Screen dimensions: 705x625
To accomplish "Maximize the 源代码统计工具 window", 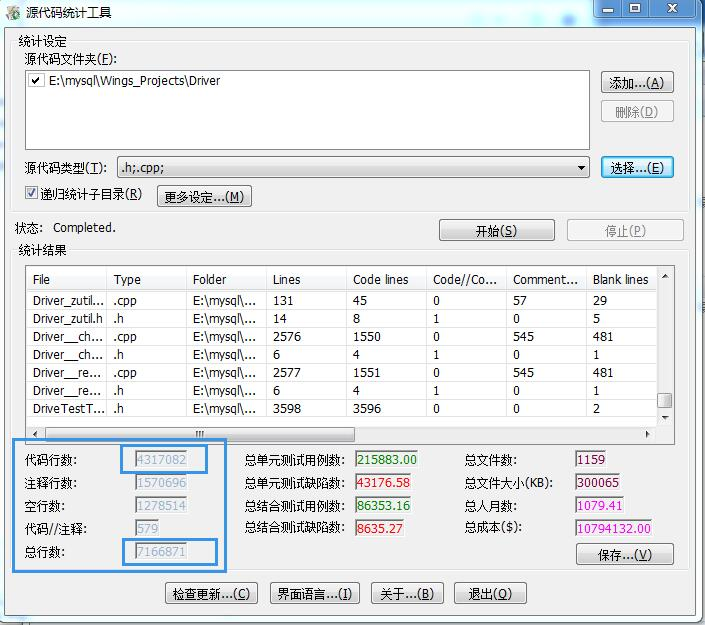I will 635,9.
